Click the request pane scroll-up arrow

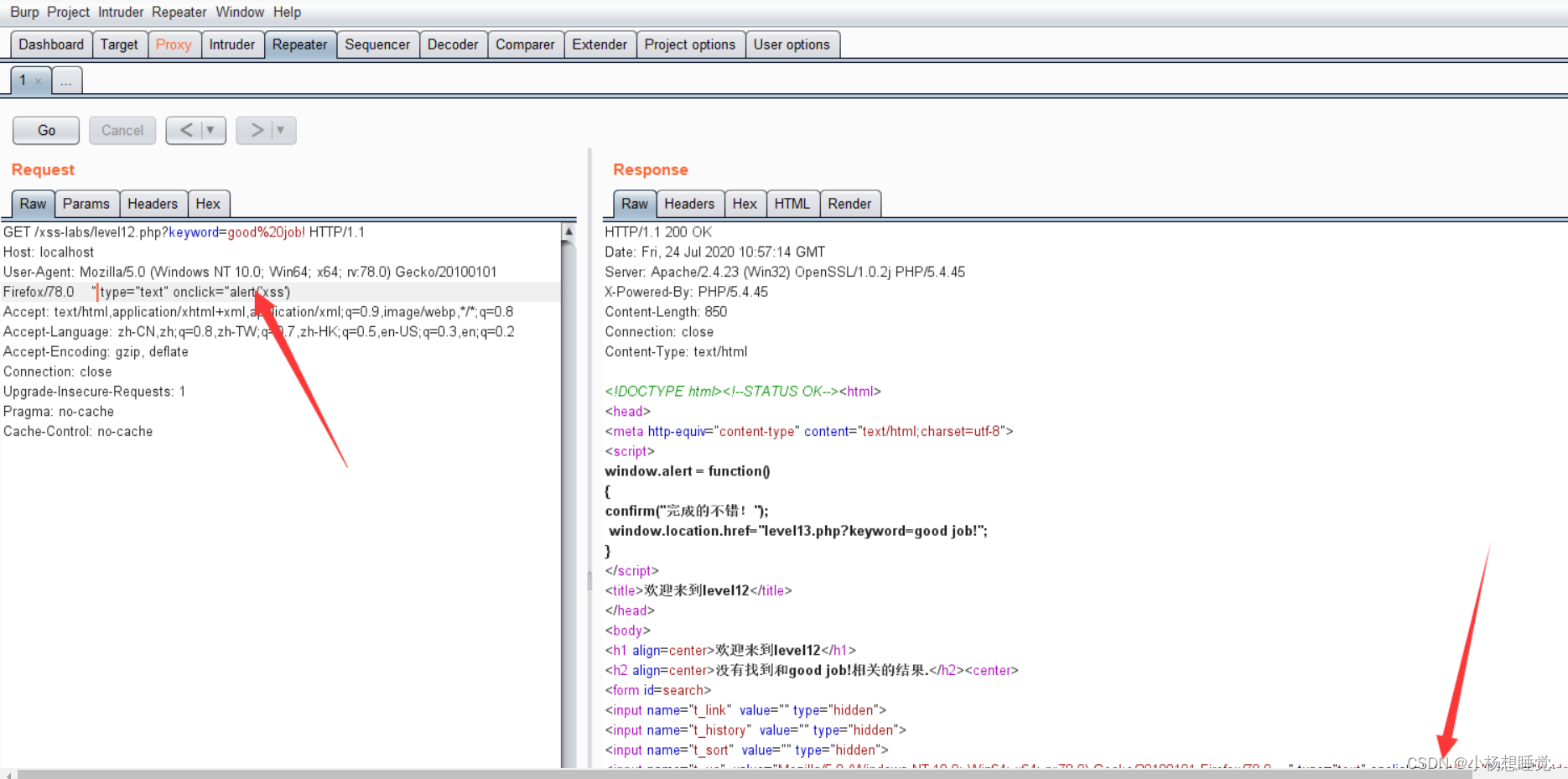tap(569, 231)
